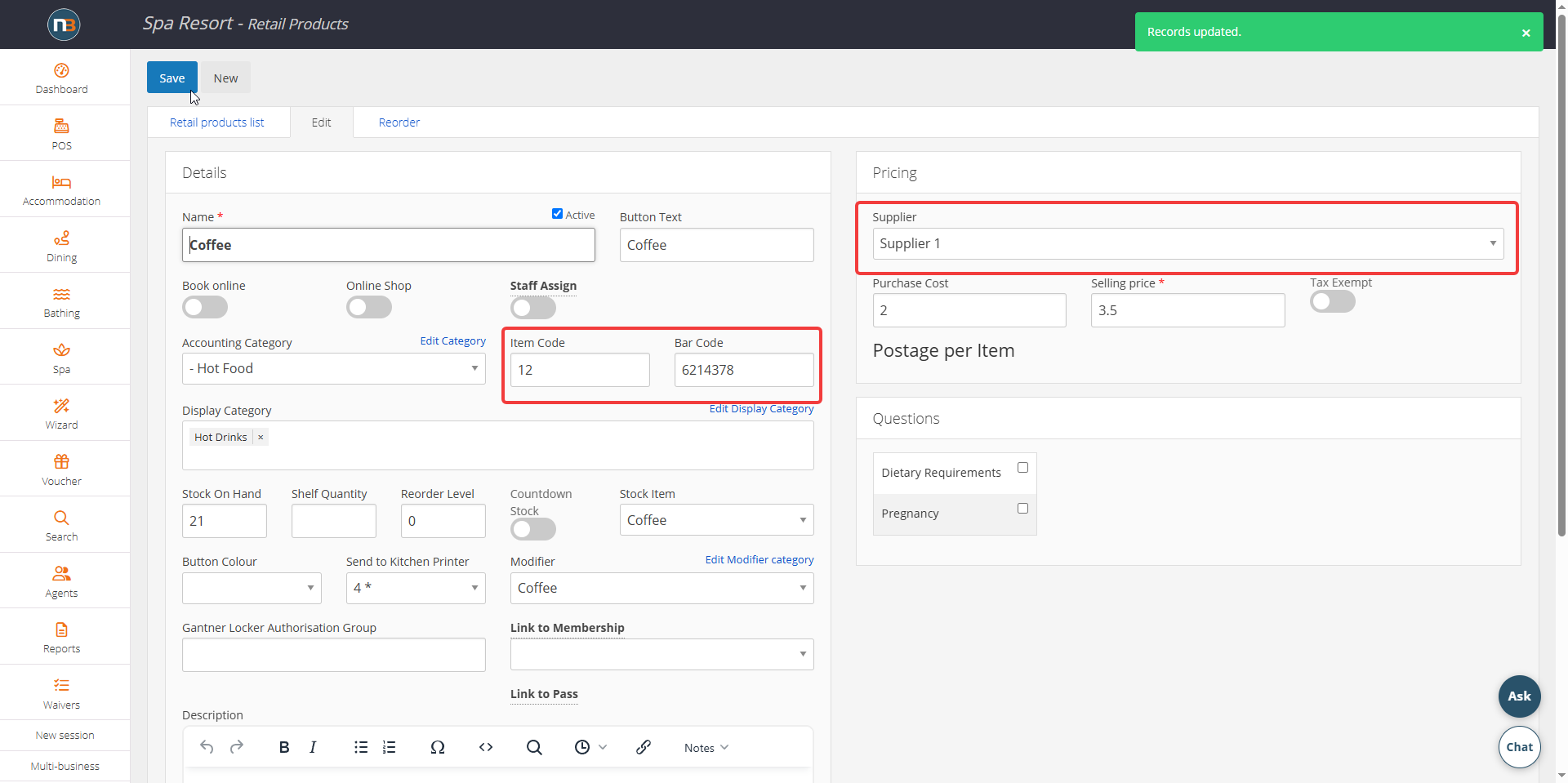Dismiss the Records updated notification
The width and height of the screenshot is (1568, 783).
click(1526, 33)
